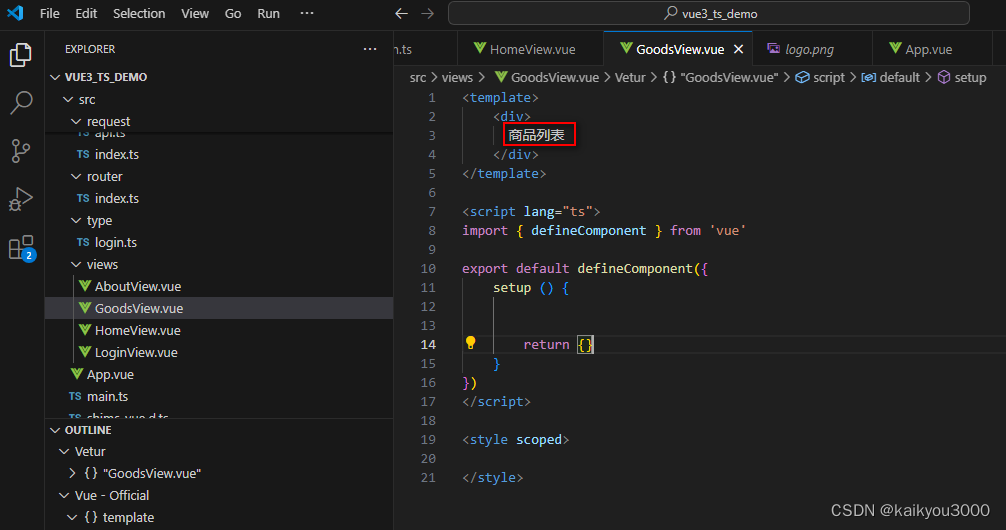Image resolution: width=1006 pixels, height=530 pixels.
Task: Open index.ts under router folder
Action: [x=219, y=198]
